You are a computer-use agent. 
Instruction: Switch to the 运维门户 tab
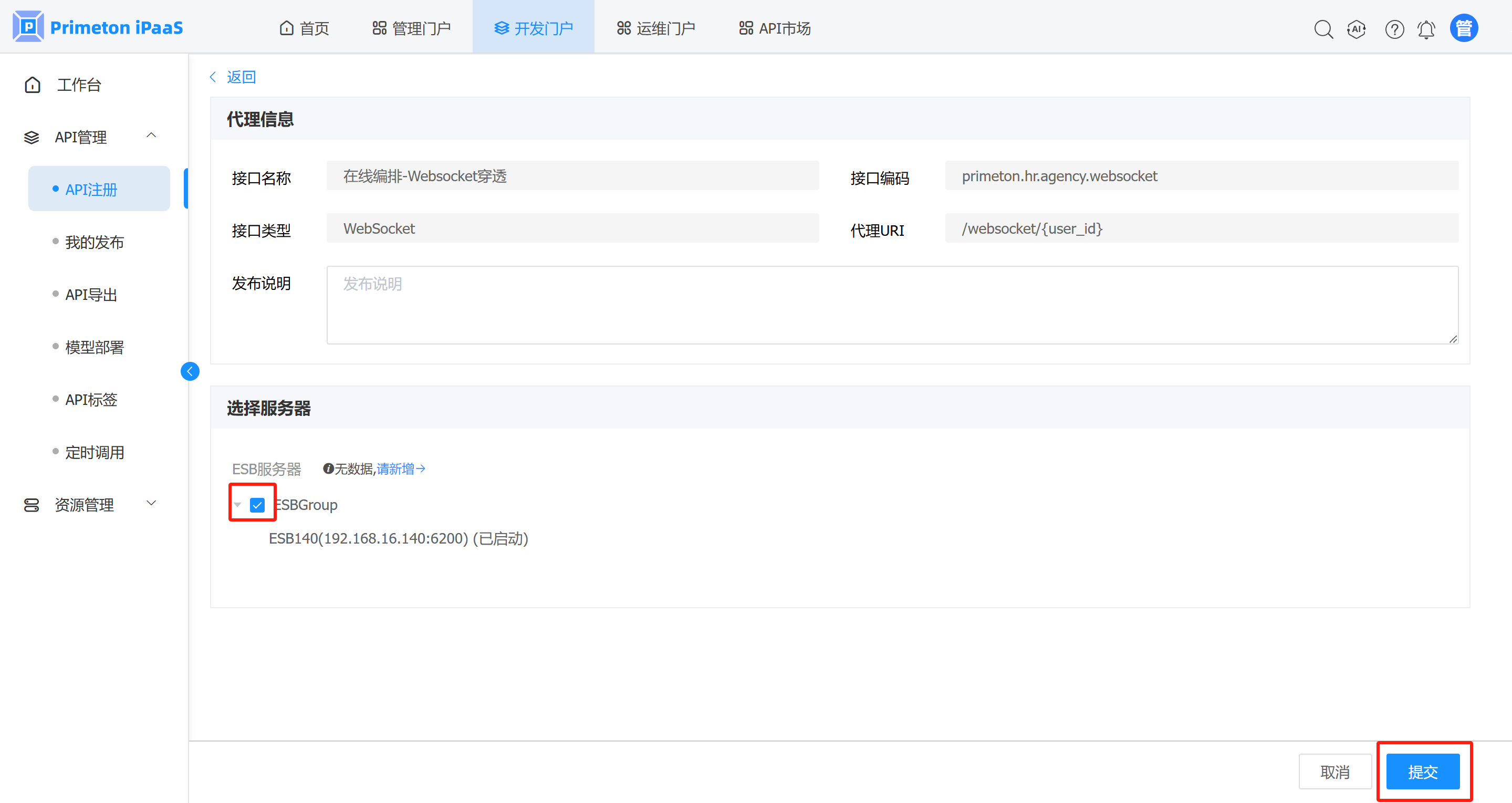[655, 28]
